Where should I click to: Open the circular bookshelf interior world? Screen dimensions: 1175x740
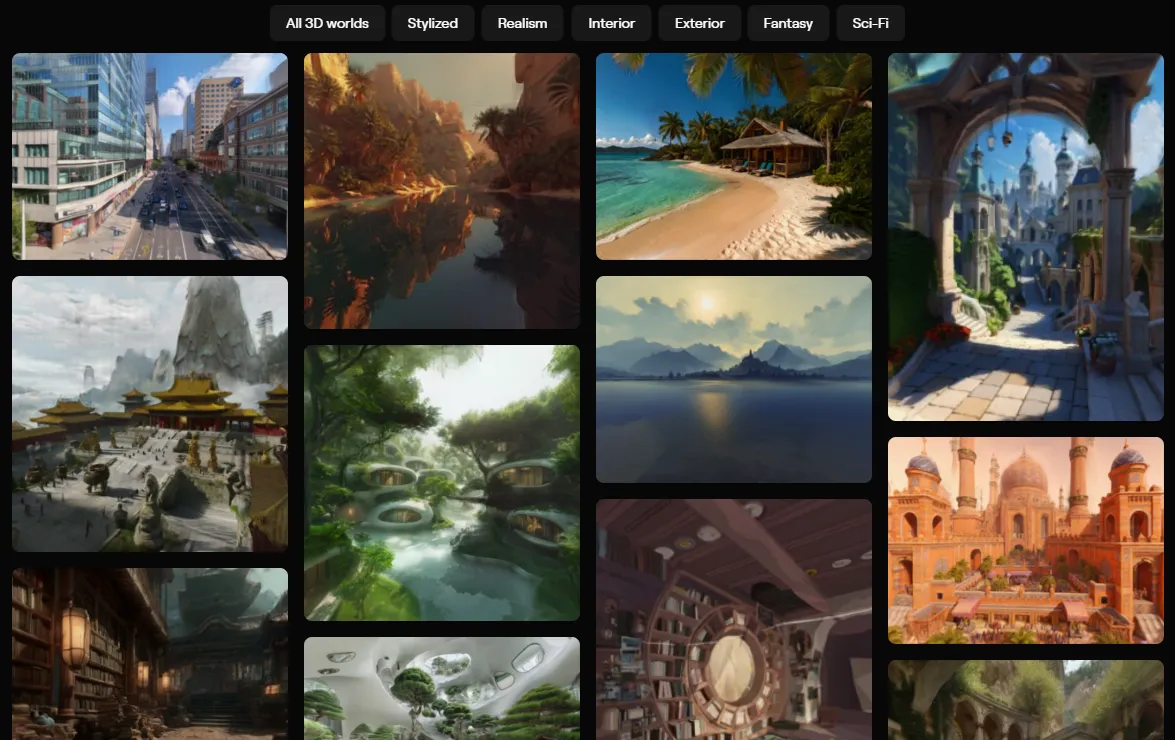[734, 619]
